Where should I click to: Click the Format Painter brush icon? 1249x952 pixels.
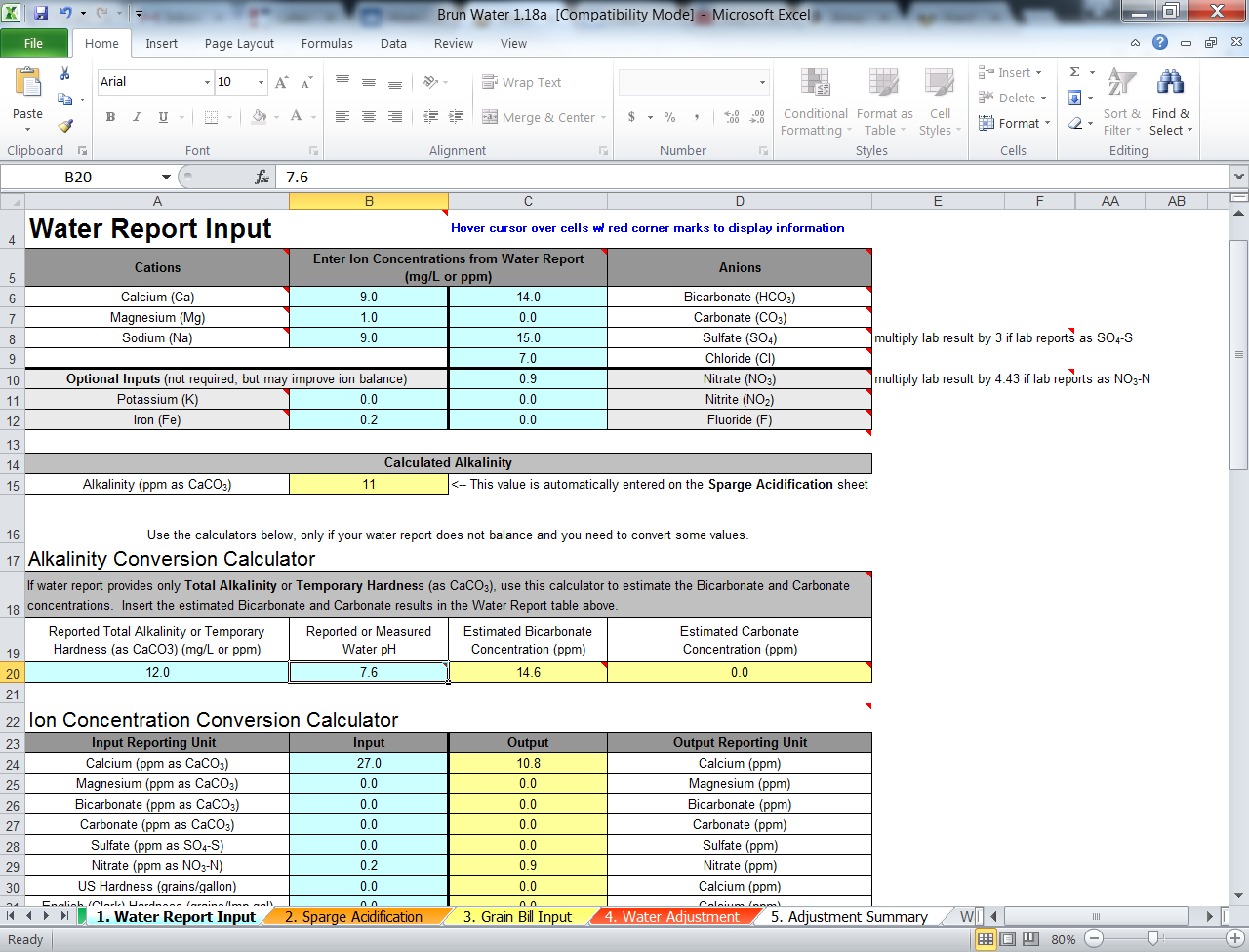(64, 125)
